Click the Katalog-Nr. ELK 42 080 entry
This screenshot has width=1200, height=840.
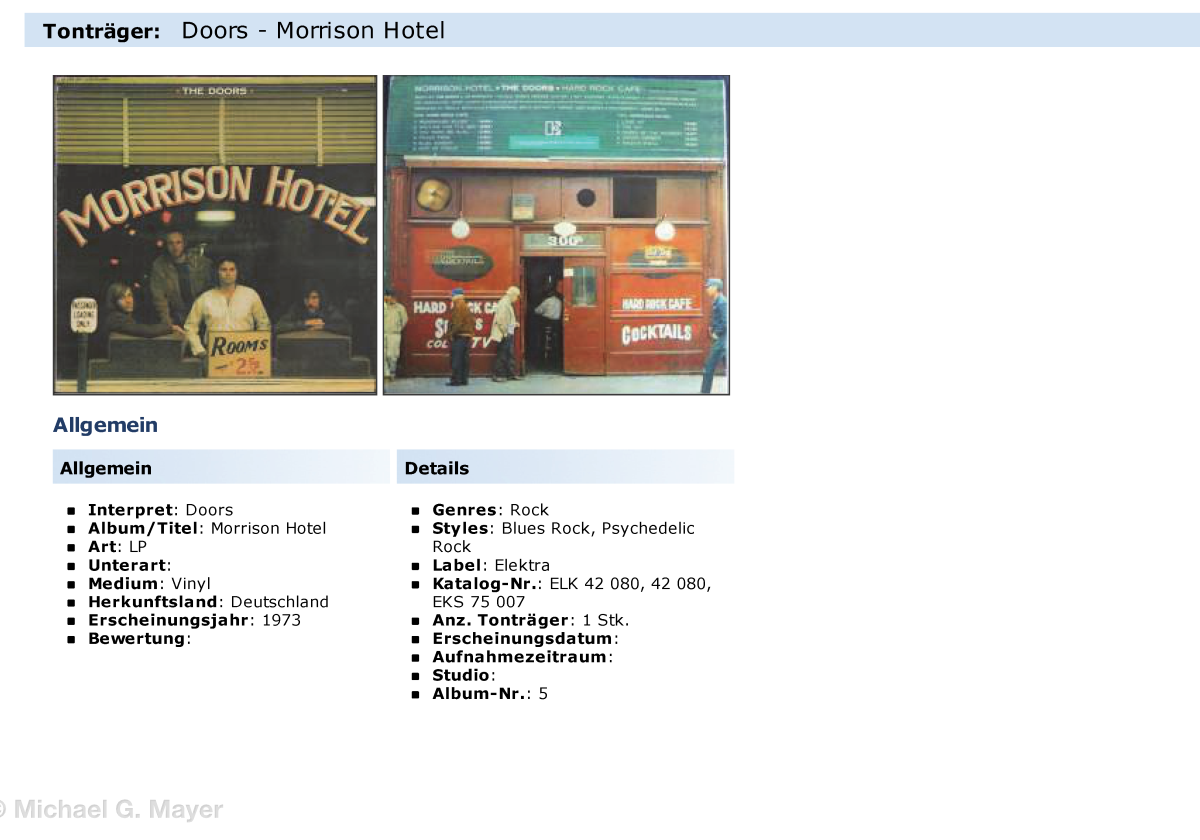point(571,584)
